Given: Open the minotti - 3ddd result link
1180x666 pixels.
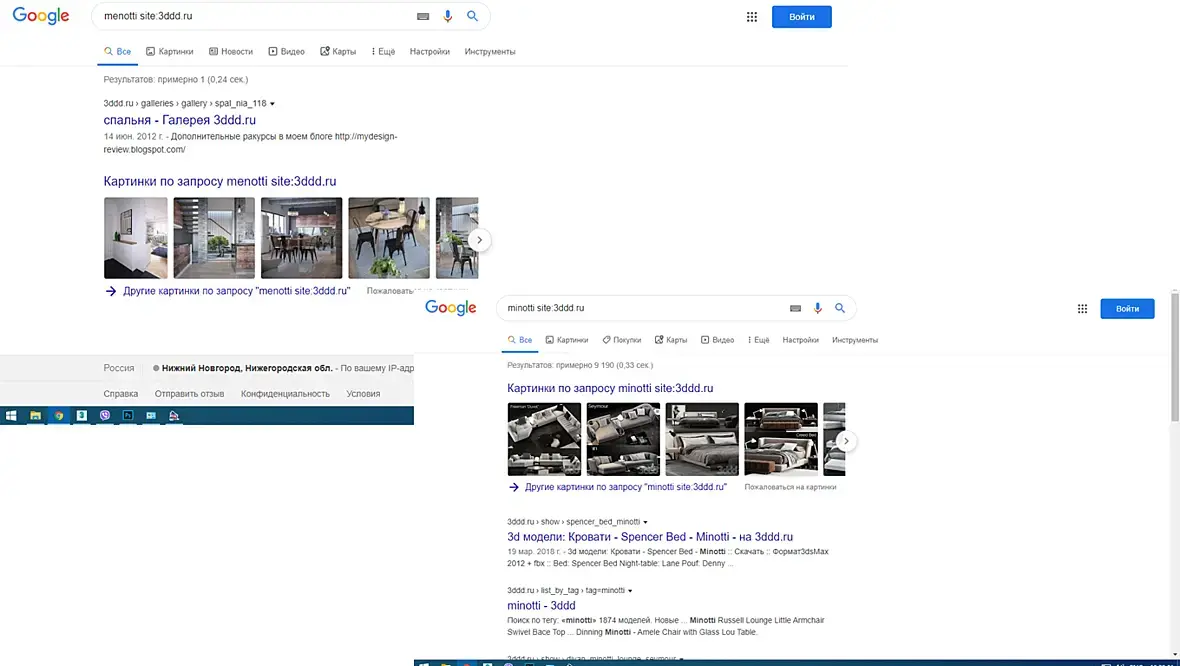Looking at the screenshot, I should click(x=541, y=605).
